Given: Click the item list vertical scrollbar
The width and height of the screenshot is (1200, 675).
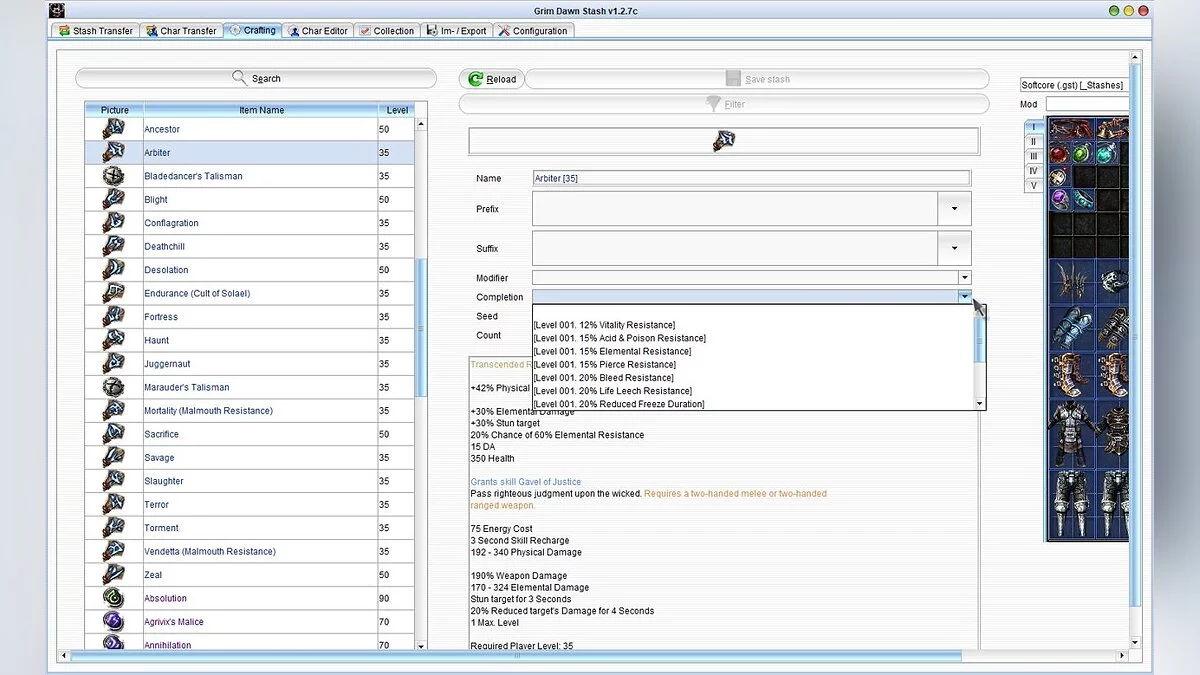Looking at the screenshot, I should (x=421, y=330).
